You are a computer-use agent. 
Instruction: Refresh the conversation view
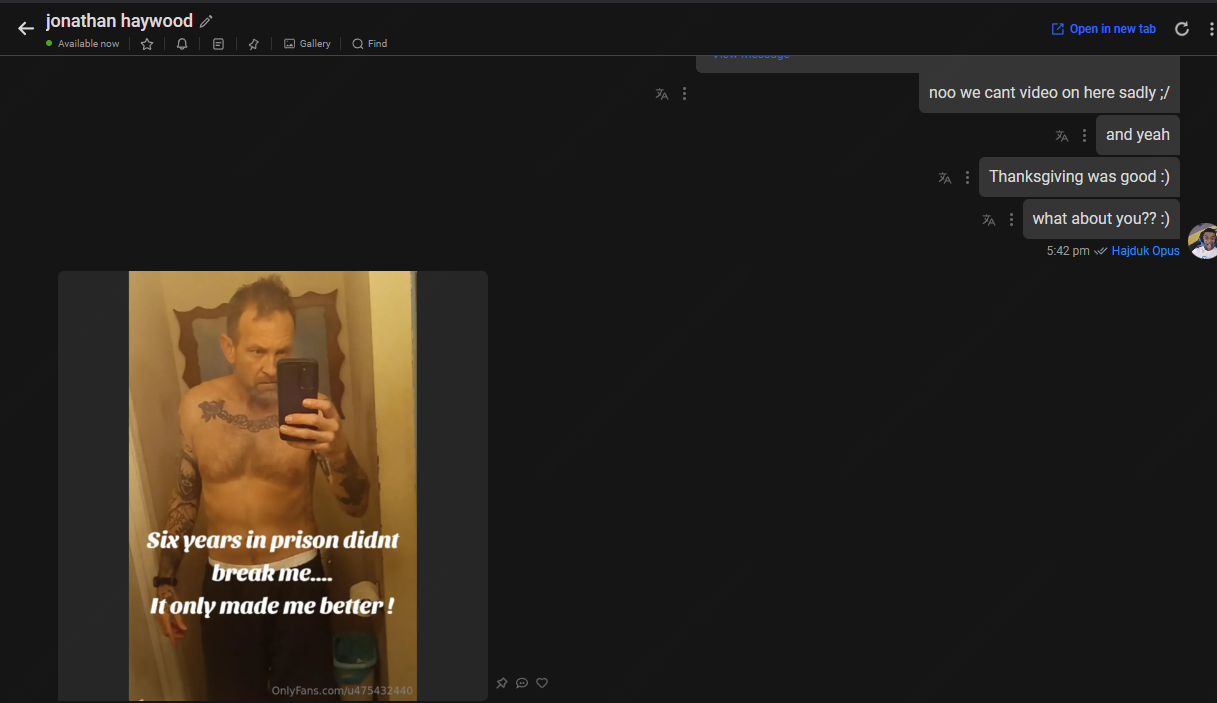tap(1181, 28)
